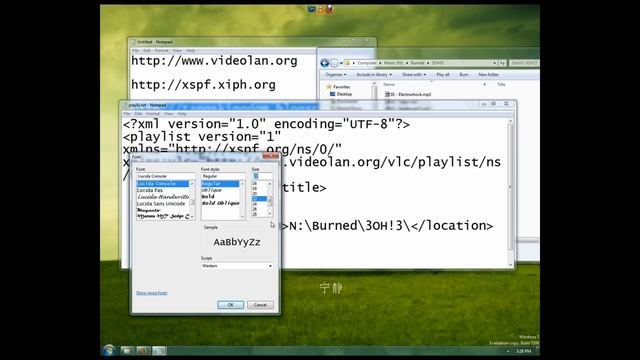Click the Explorer address bar refresh button
The height and width of the screenshot is (360, 640).
coord(502,63)
